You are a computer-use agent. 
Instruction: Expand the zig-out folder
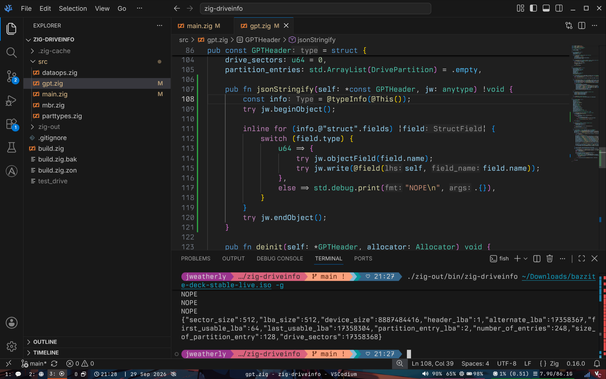33,127
